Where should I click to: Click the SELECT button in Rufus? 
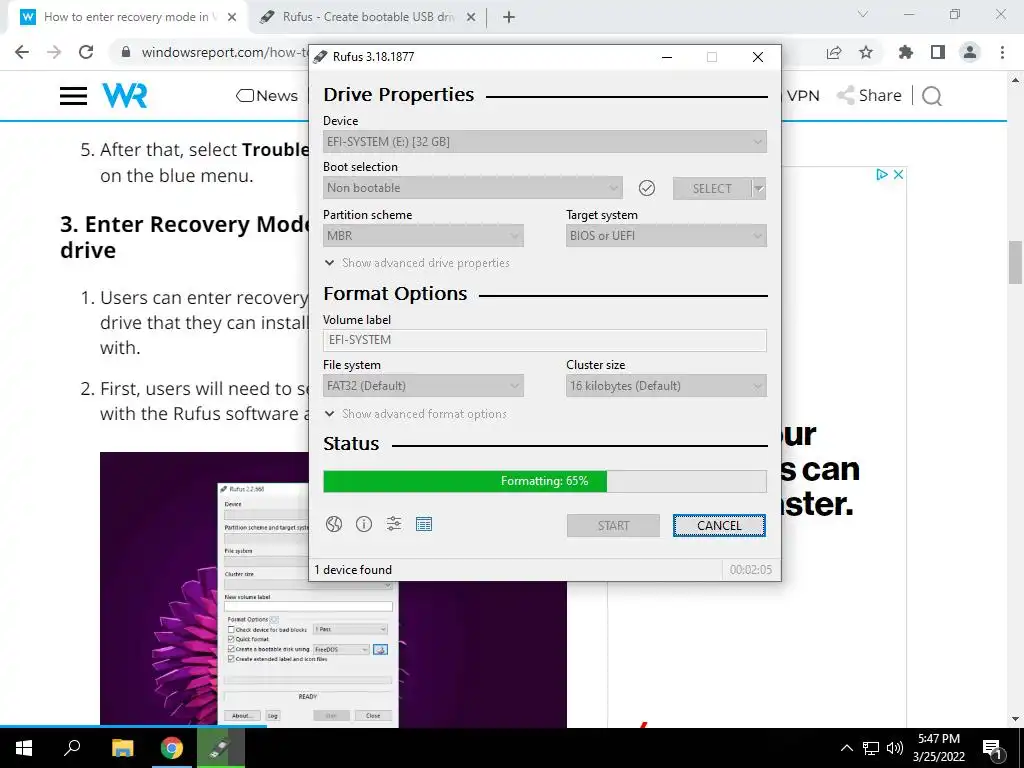pyautogui.click(x=712, y=188)
